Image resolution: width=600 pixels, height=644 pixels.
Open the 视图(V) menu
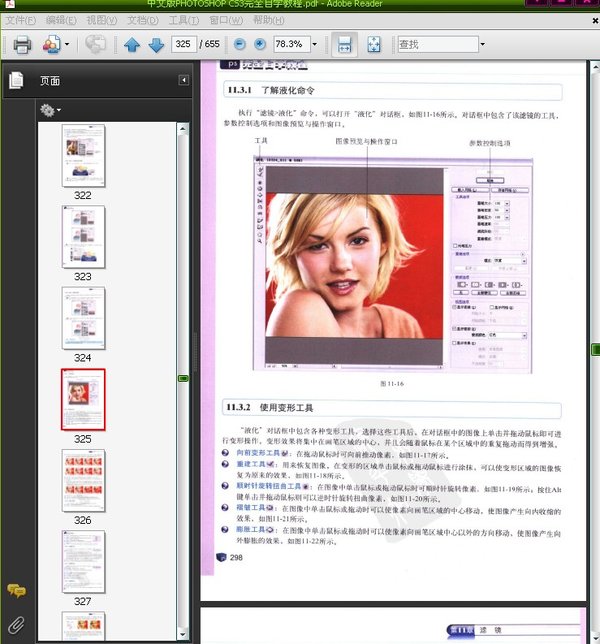[x=100, y=20]
